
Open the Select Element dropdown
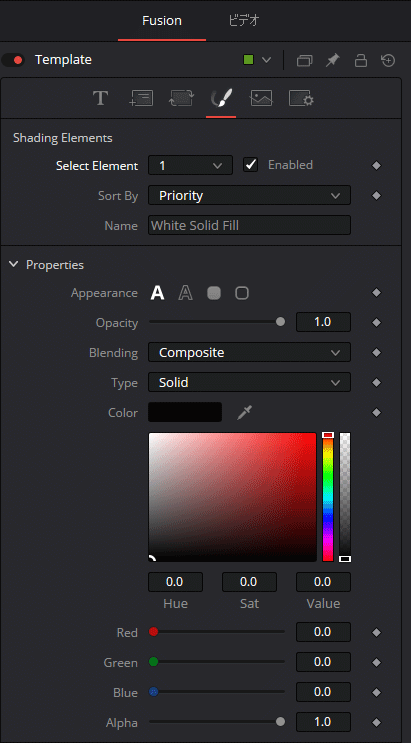click(191, 165)
